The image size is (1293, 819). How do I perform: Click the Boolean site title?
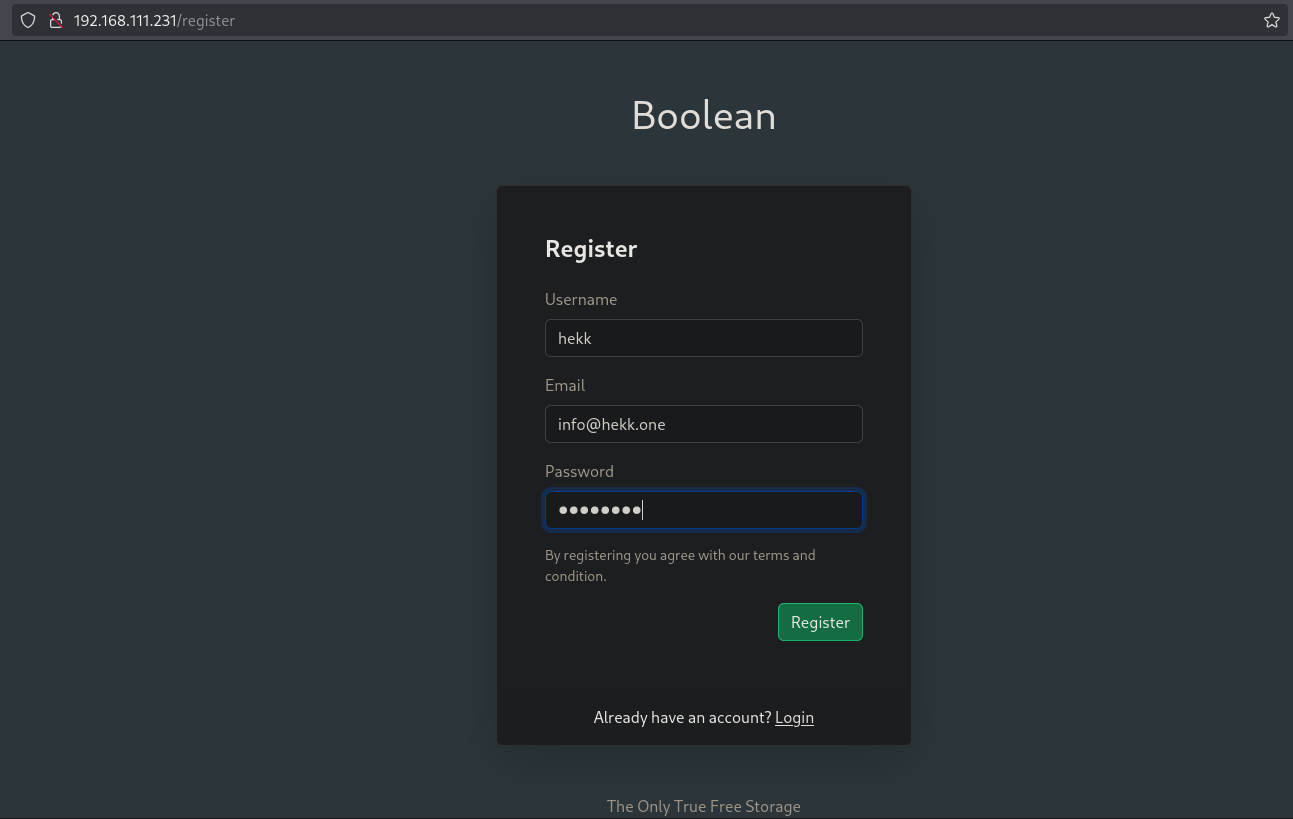click(x=703, y=116)
